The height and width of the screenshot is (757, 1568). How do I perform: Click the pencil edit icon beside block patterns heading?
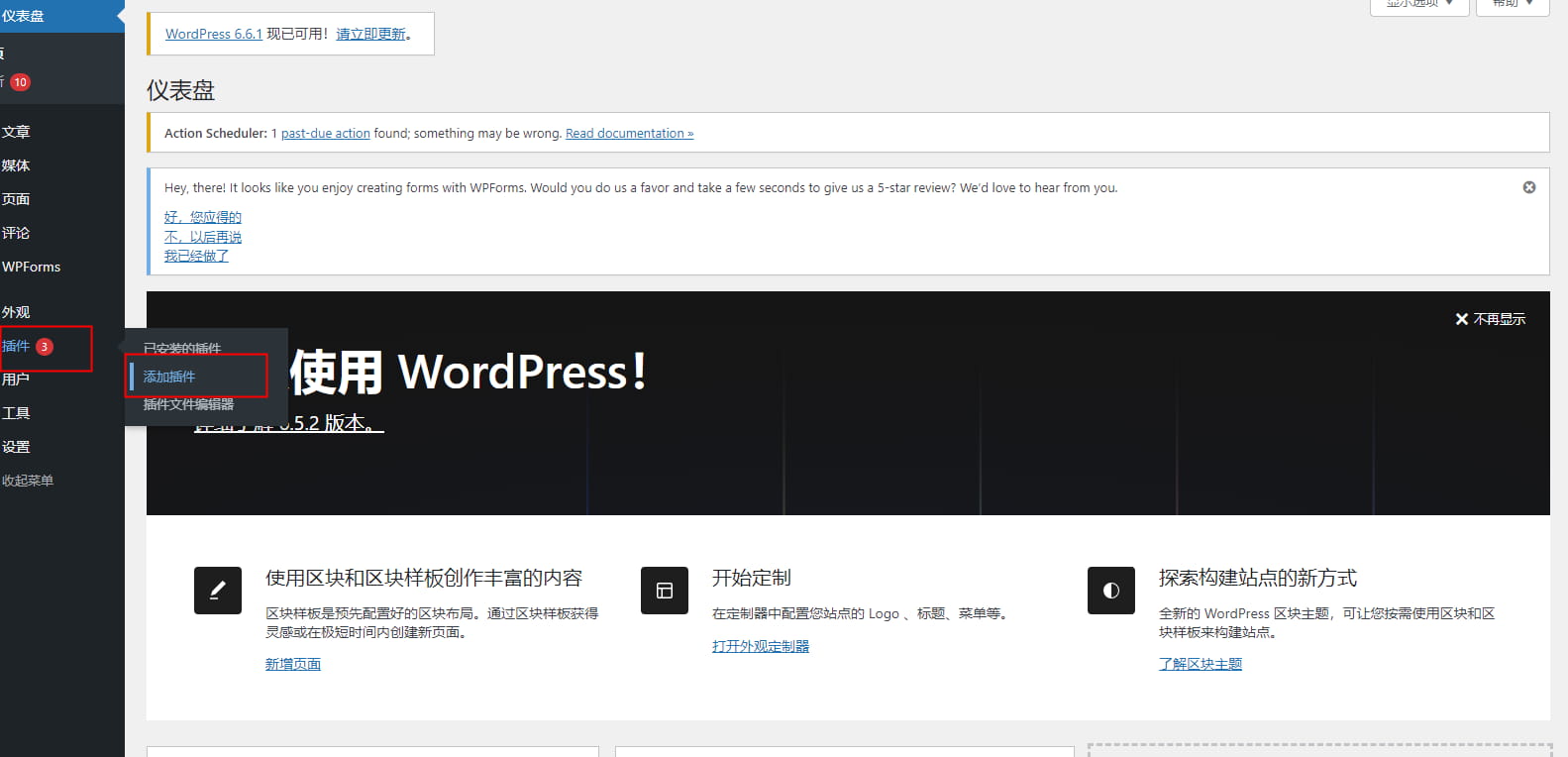coord(218,591)
